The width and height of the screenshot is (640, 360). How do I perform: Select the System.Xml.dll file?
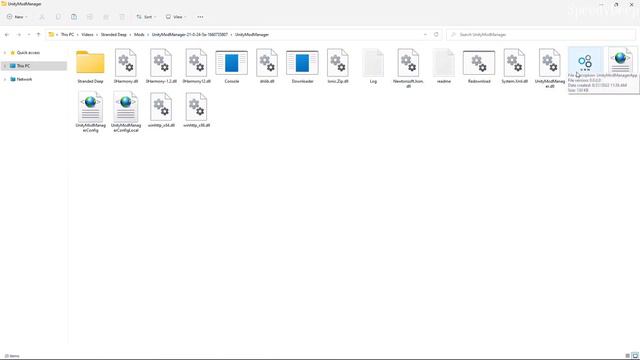coord(514,67)
